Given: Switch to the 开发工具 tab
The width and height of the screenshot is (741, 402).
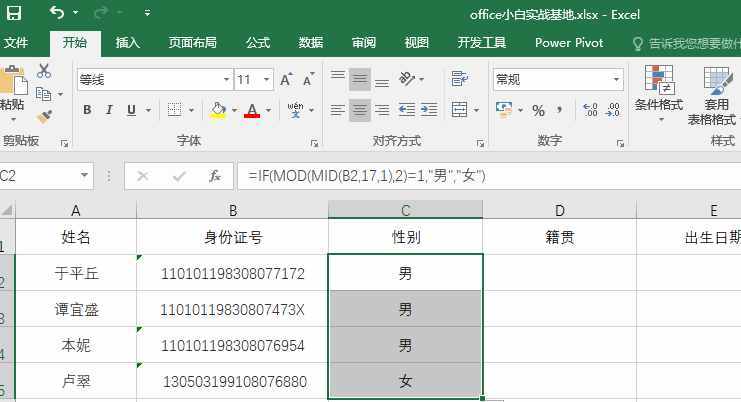Looking at the screenshot, I should pyautogui.click(x=482, y=43).
